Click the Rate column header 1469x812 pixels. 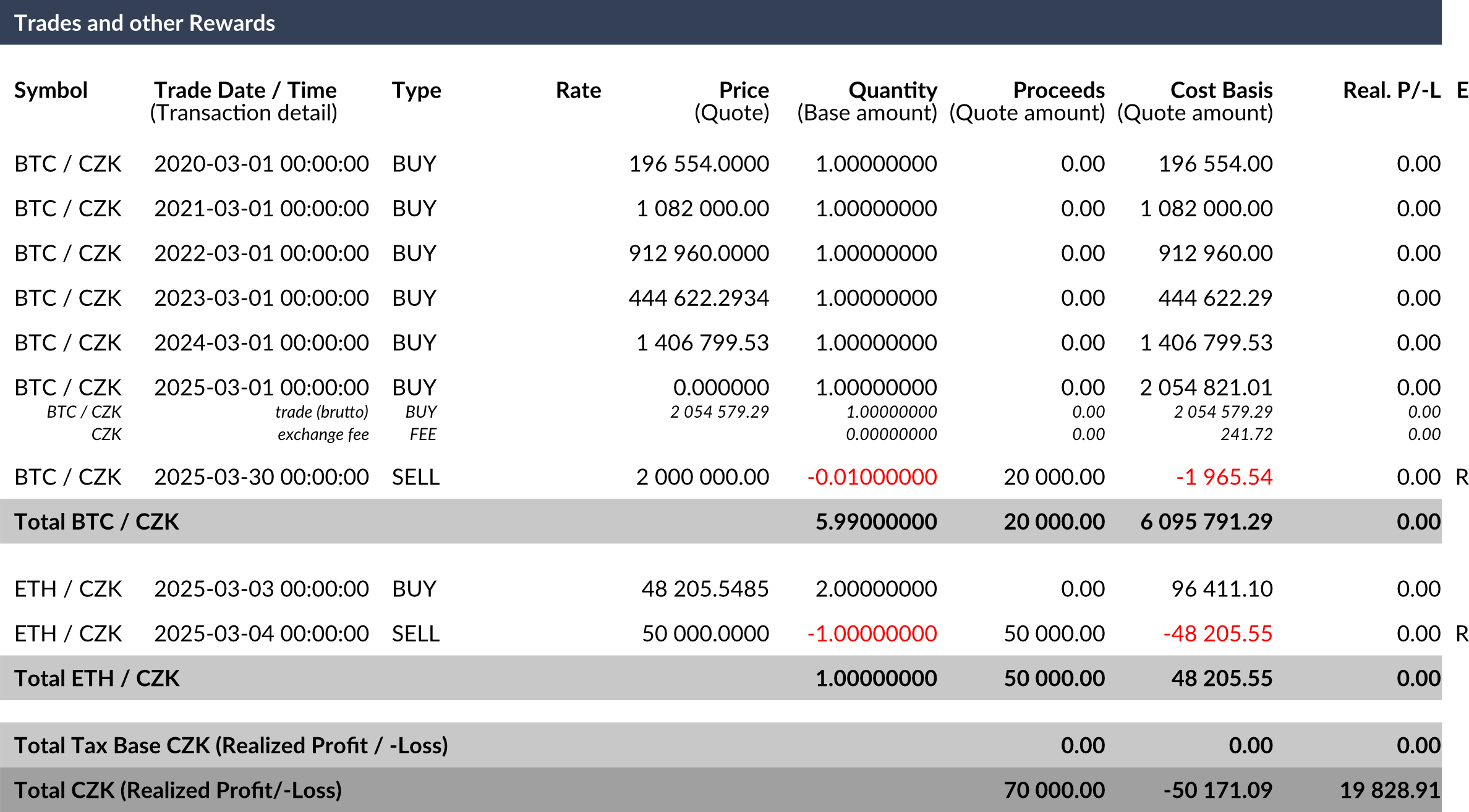578,90
